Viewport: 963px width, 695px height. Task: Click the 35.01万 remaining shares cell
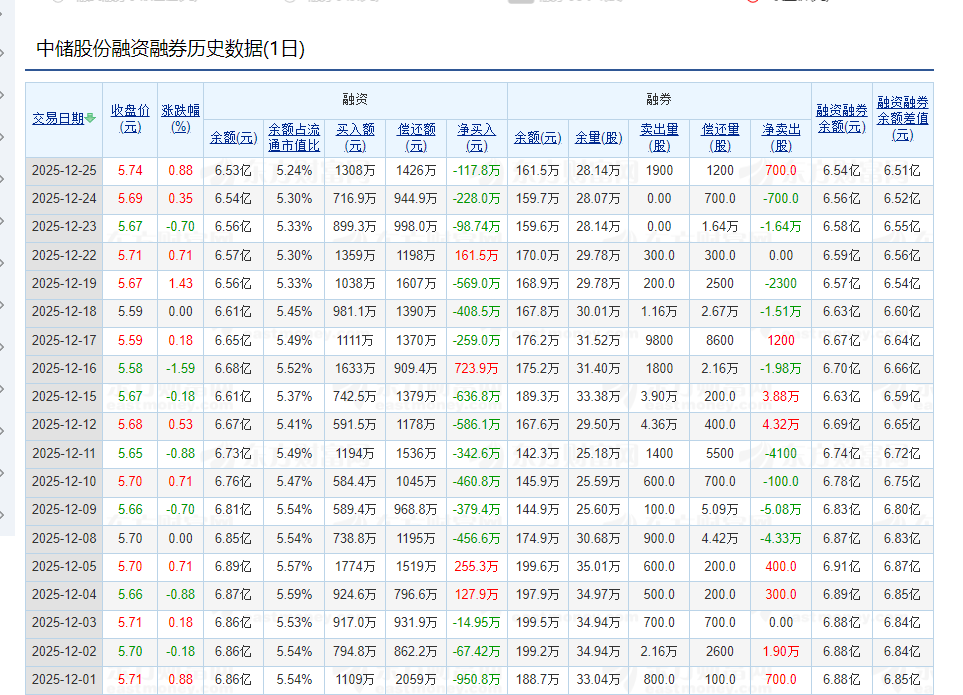pos(598,567)
